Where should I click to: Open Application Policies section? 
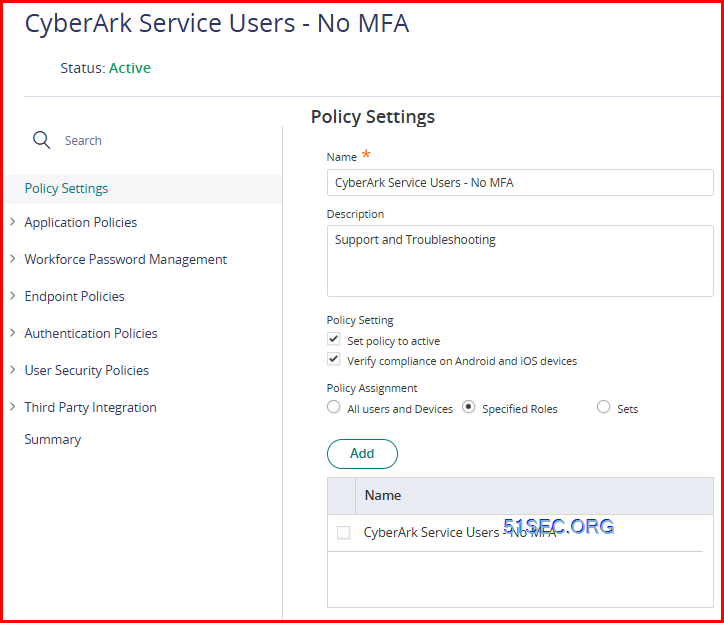coord(81,223)
